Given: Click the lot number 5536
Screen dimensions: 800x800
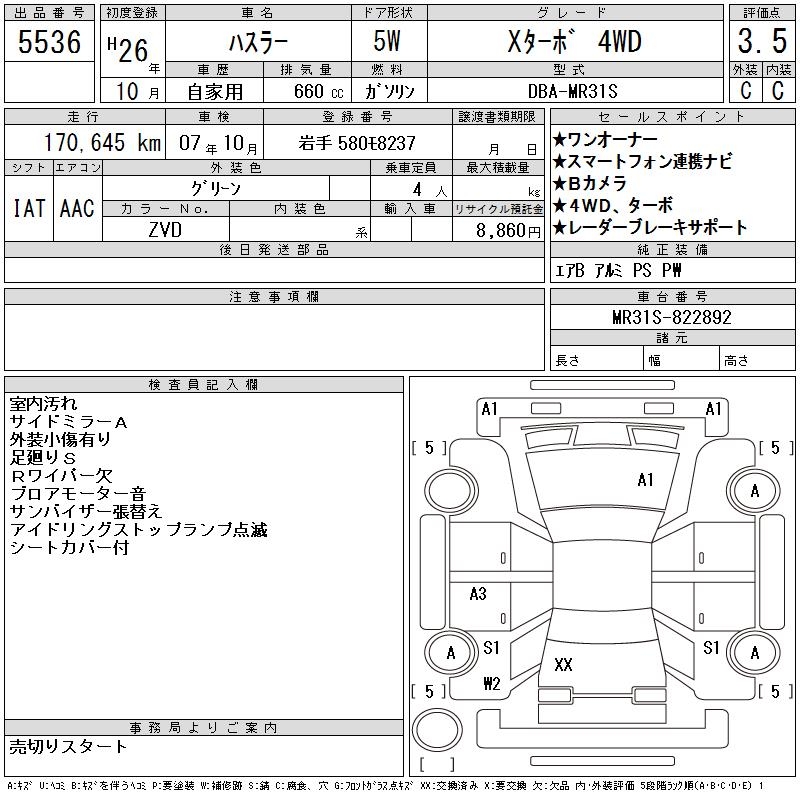Looking at the screenshot, I should tap(49, 41).
